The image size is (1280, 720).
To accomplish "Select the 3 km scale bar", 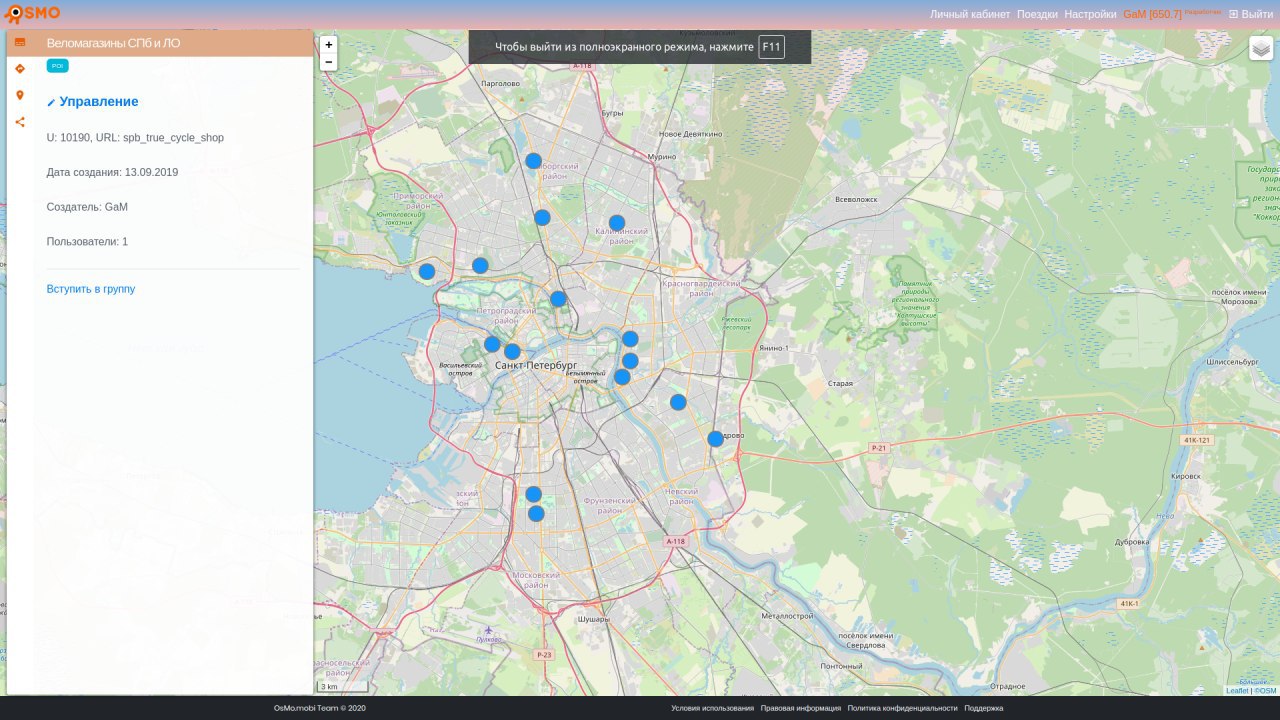I will (342, 687).
